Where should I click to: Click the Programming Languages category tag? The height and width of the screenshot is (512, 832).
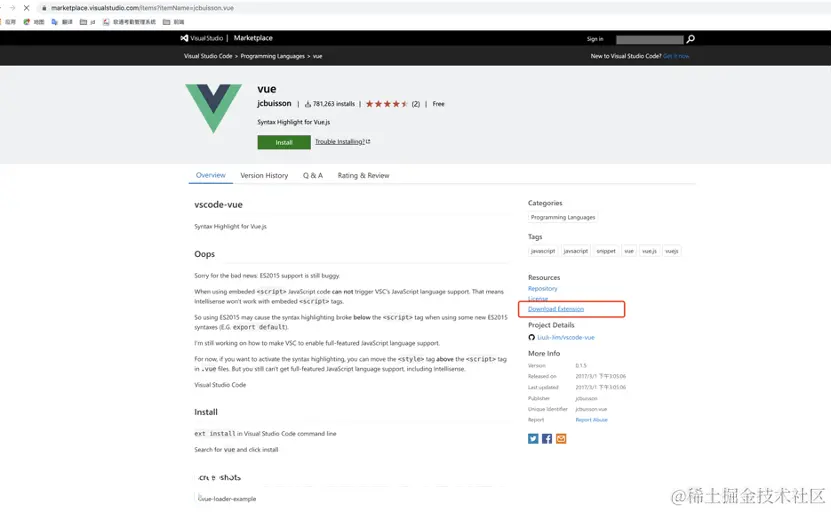tap(563, 218)
